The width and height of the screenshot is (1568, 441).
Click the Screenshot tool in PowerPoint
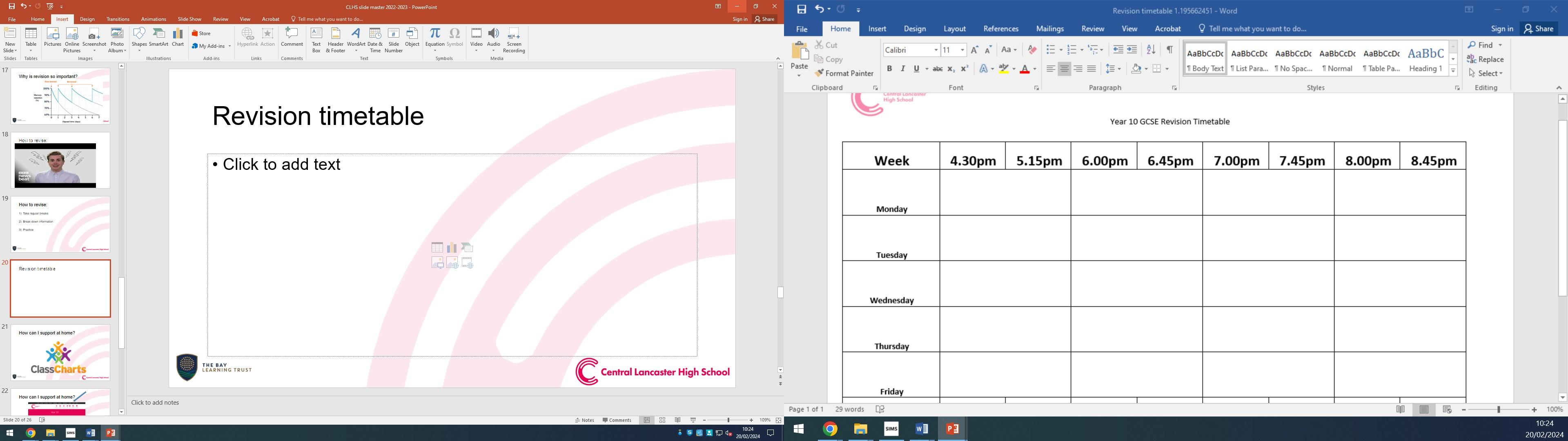[94, 40]
